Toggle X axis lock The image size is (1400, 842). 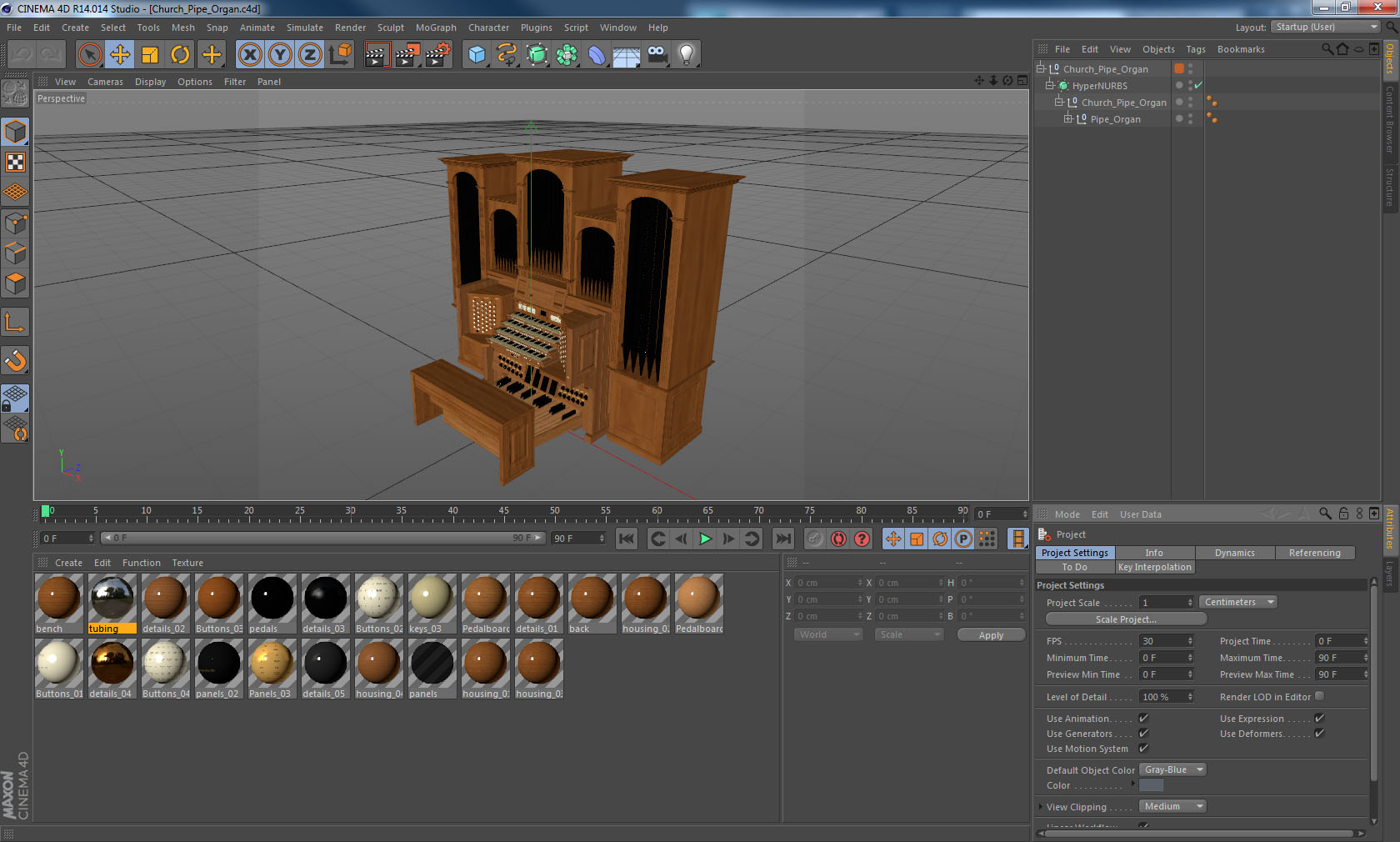(x=250, y=55)
